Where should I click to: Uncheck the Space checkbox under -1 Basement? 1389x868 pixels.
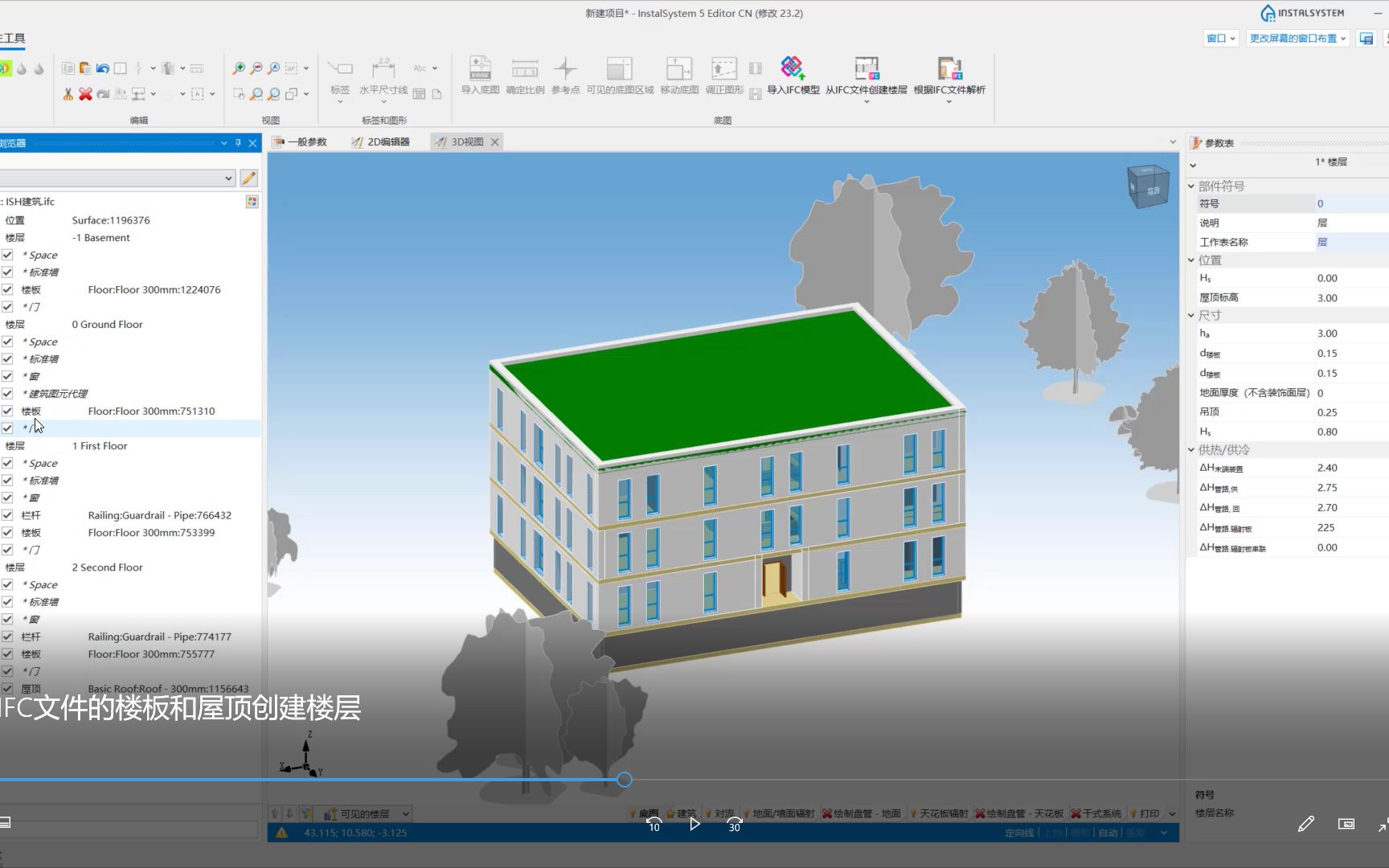[7, 255]
